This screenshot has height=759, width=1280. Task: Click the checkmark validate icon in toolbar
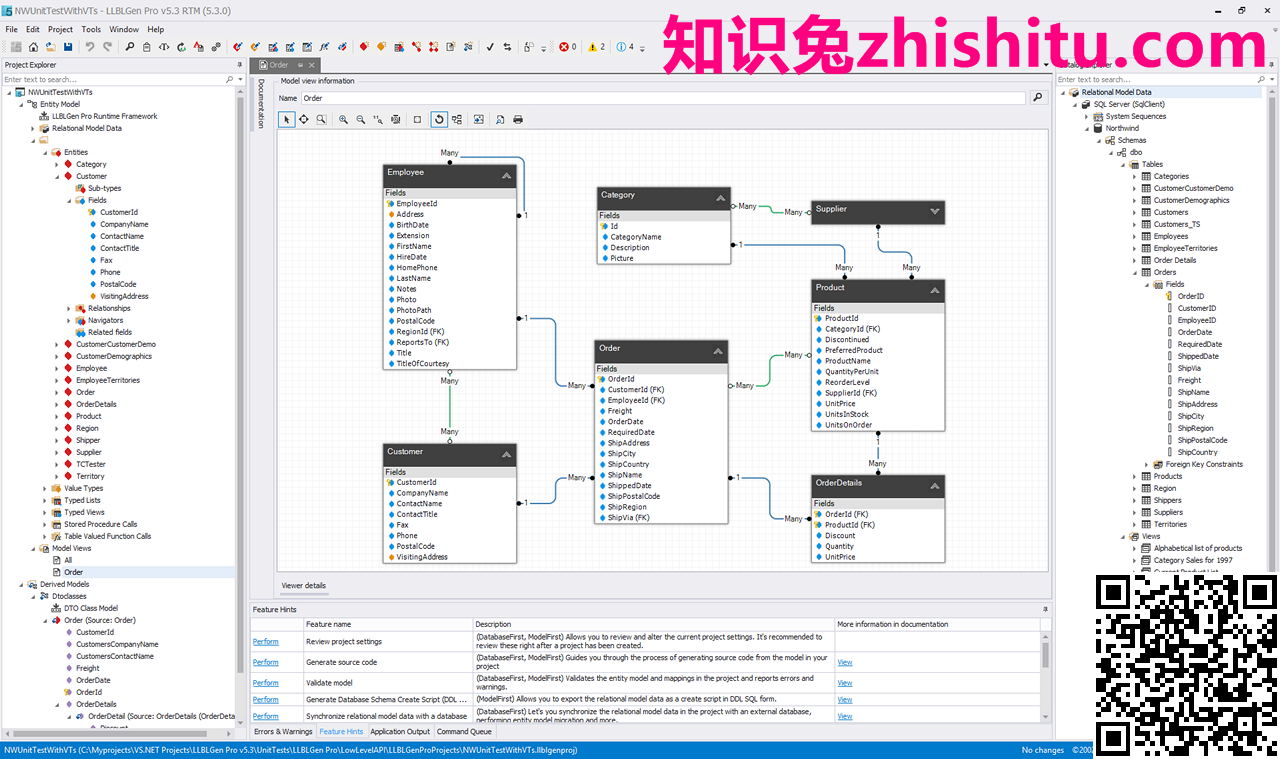point(490,46)
